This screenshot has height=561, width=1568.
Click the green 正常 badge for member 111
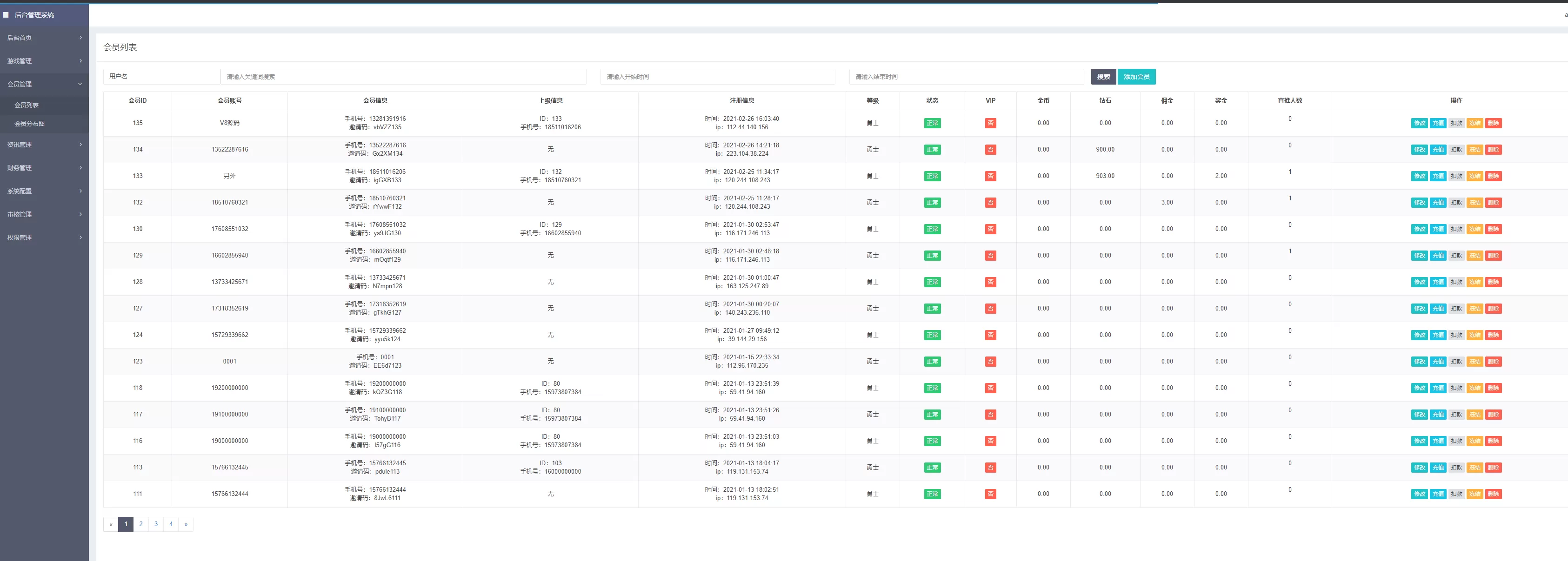click(932, 494)
